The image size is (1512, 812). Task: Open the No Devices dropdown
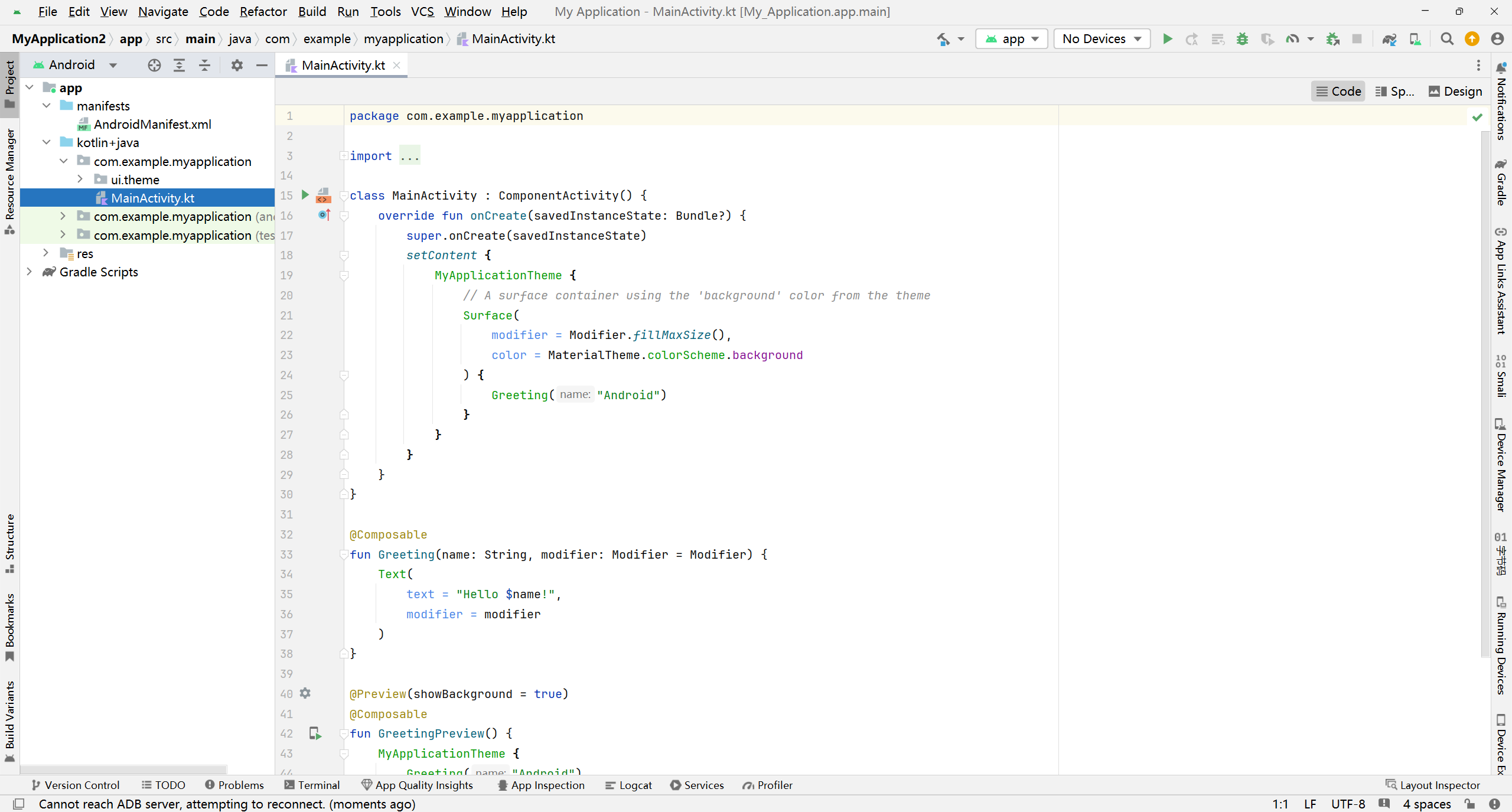(x=1102, y=39)
